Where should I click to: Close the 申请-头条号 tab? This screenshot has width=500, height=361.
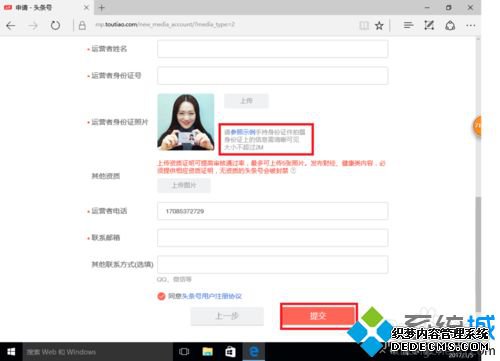[x=86, y=7]
